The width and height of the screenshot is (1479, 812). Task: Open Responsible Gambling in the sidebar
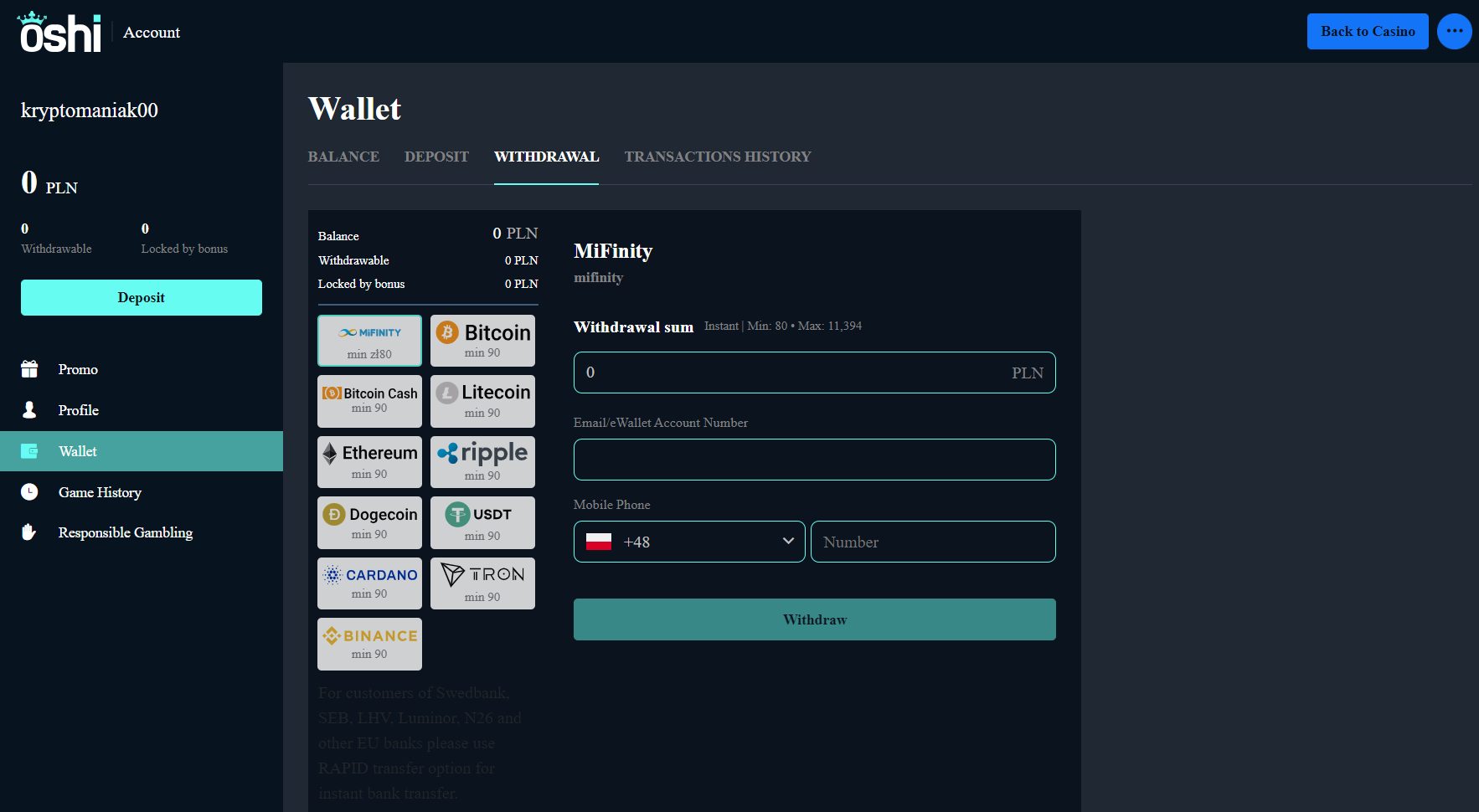(125, 532)
